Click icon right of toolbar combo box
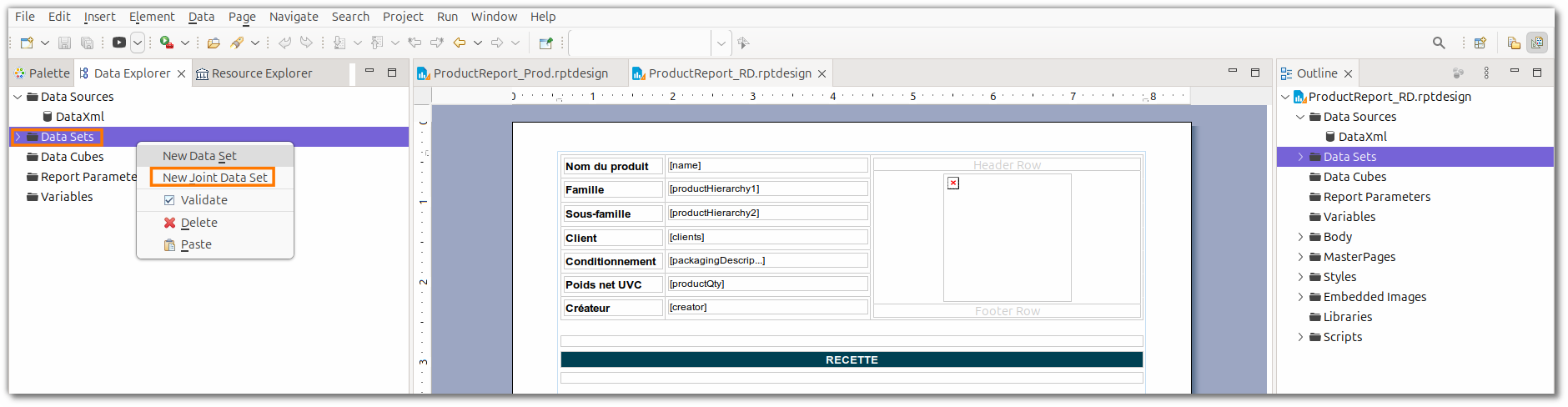This screenshot has height=407, width=1568. tap(743, 43)
